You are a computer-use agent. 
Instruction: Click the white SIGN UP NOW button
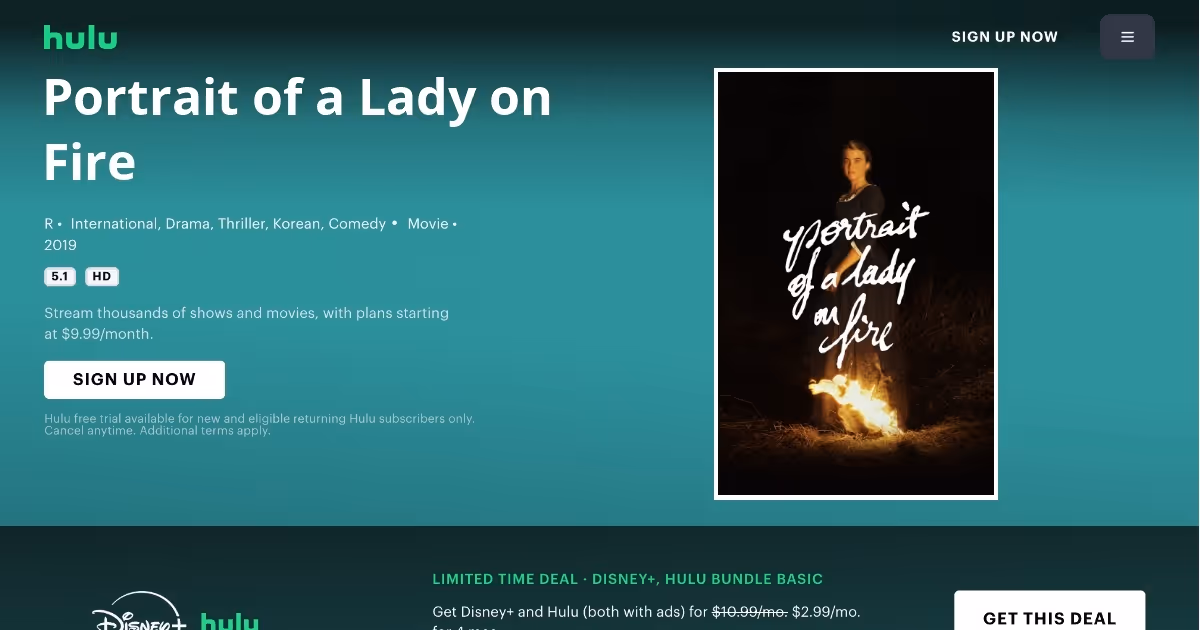click(x=134, y=380)
